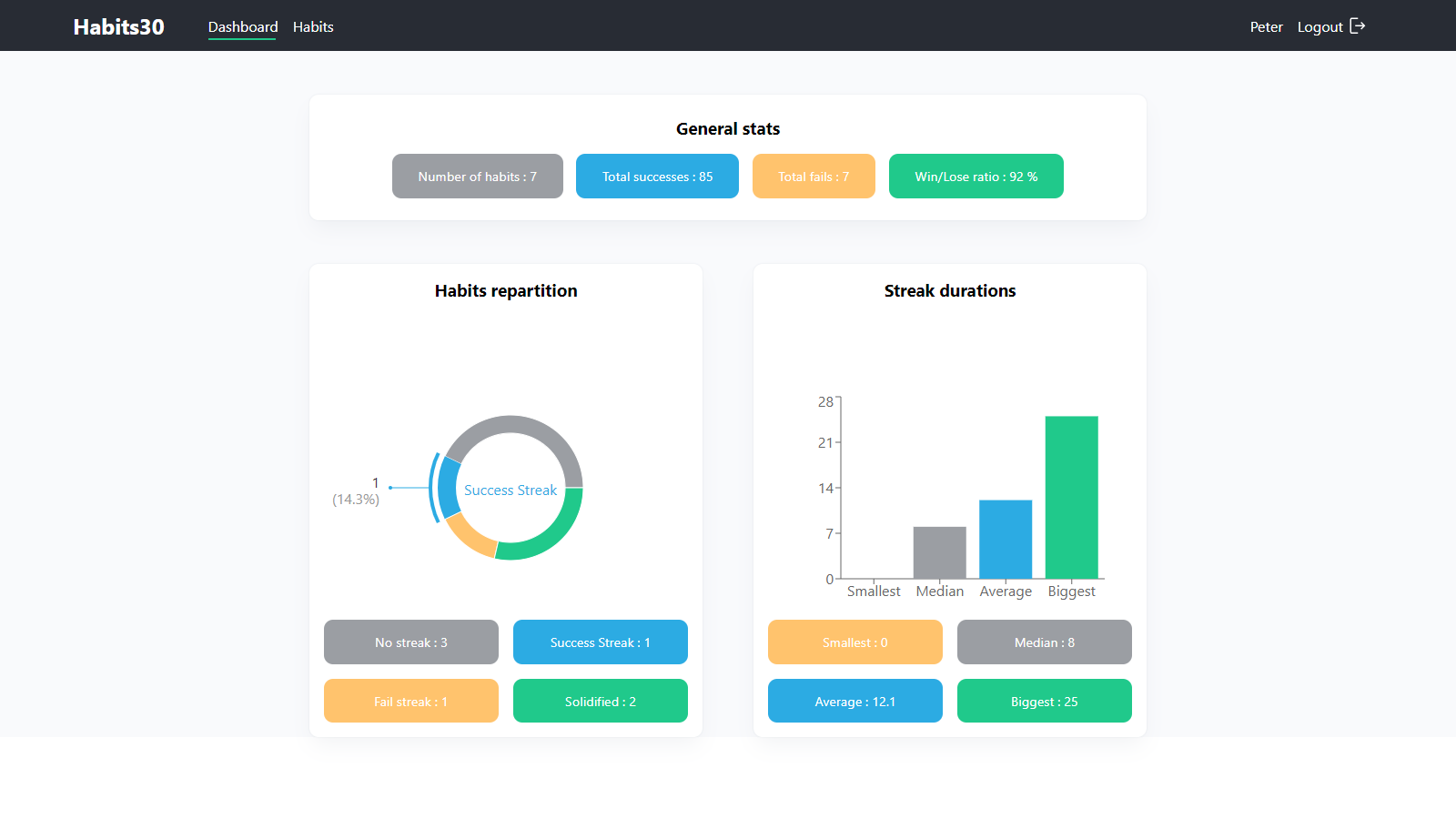This screenshot has width=1456, height=819.
Task: Click the Median : 8 badge
Action: (1045, 642)
